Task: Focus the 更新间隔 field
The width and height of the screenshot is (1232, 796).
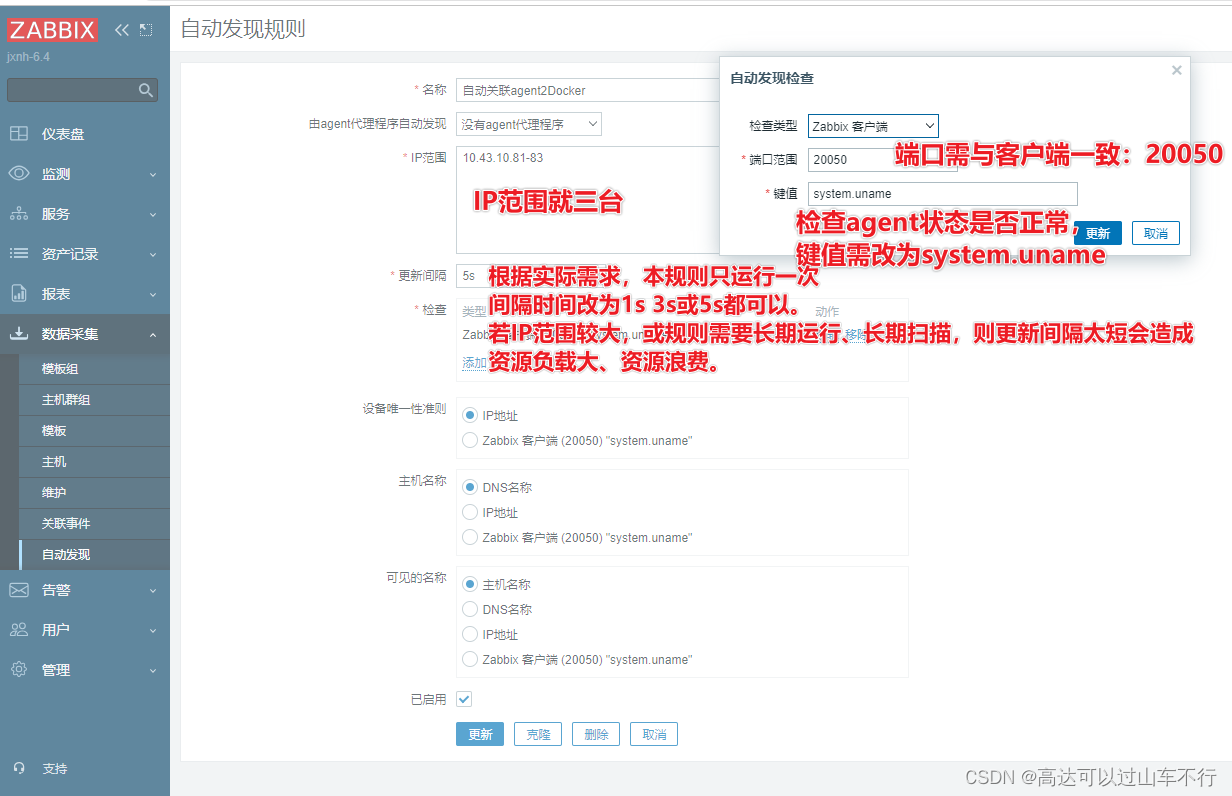Action: tap(472, 275)
